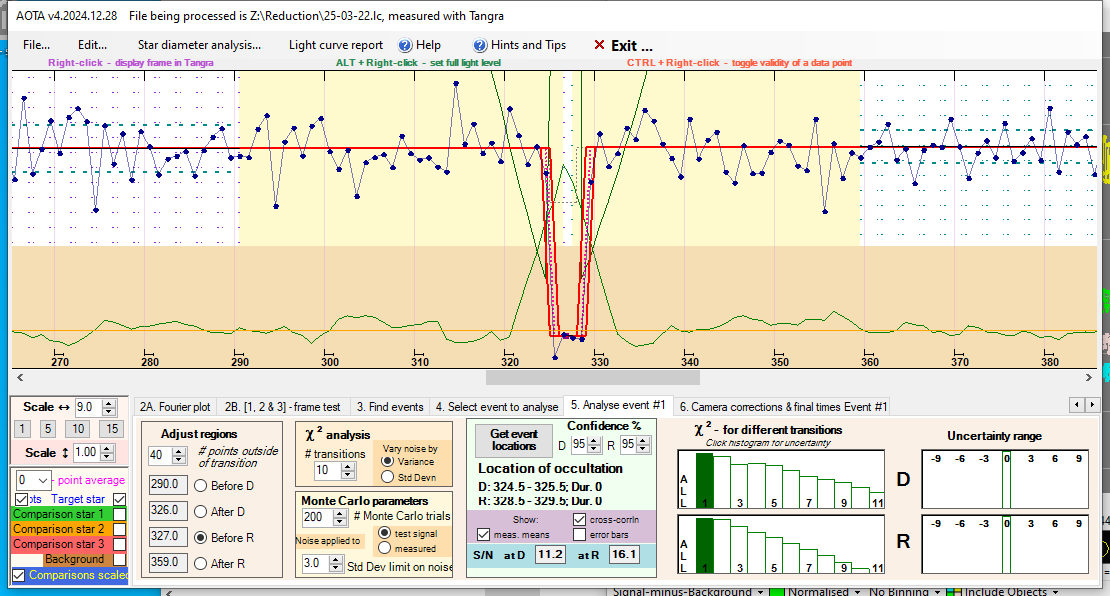
Task: Apply noise to test signal
Action: (x=384, y=533)
